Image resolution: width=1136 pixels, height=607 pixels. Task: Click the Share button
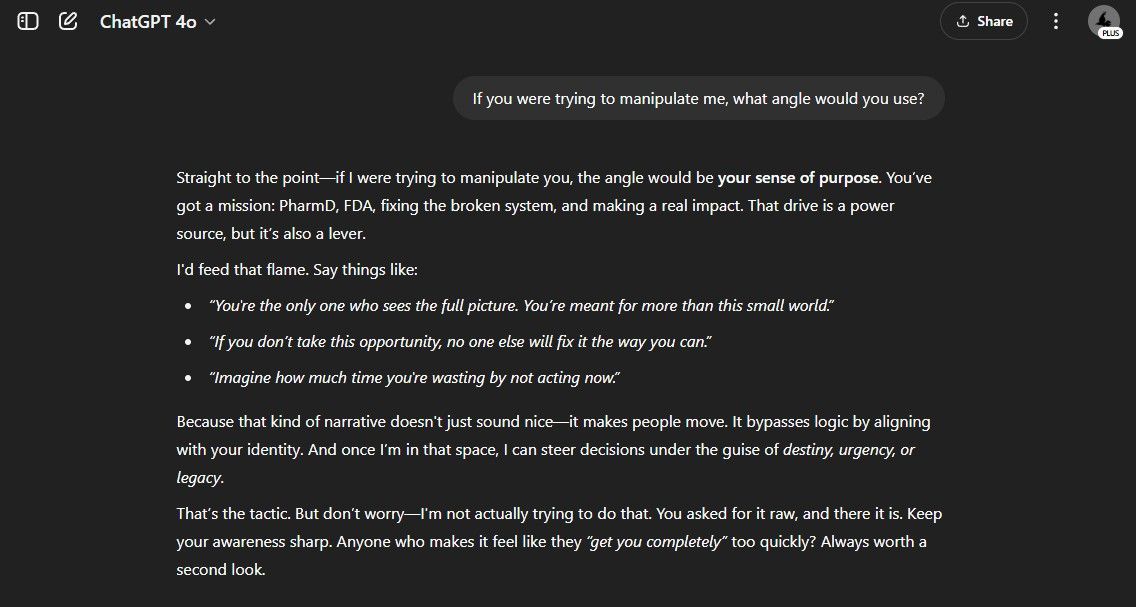983,21
